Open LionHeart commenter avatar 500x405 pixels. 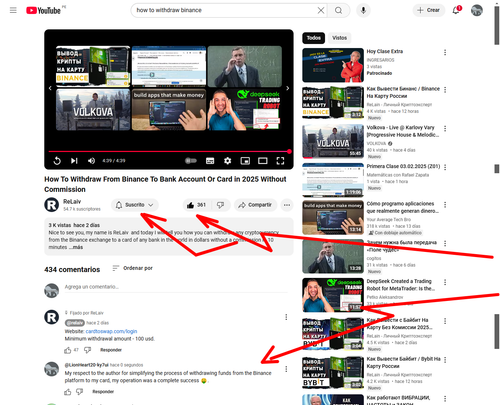[x=52, y=369]
